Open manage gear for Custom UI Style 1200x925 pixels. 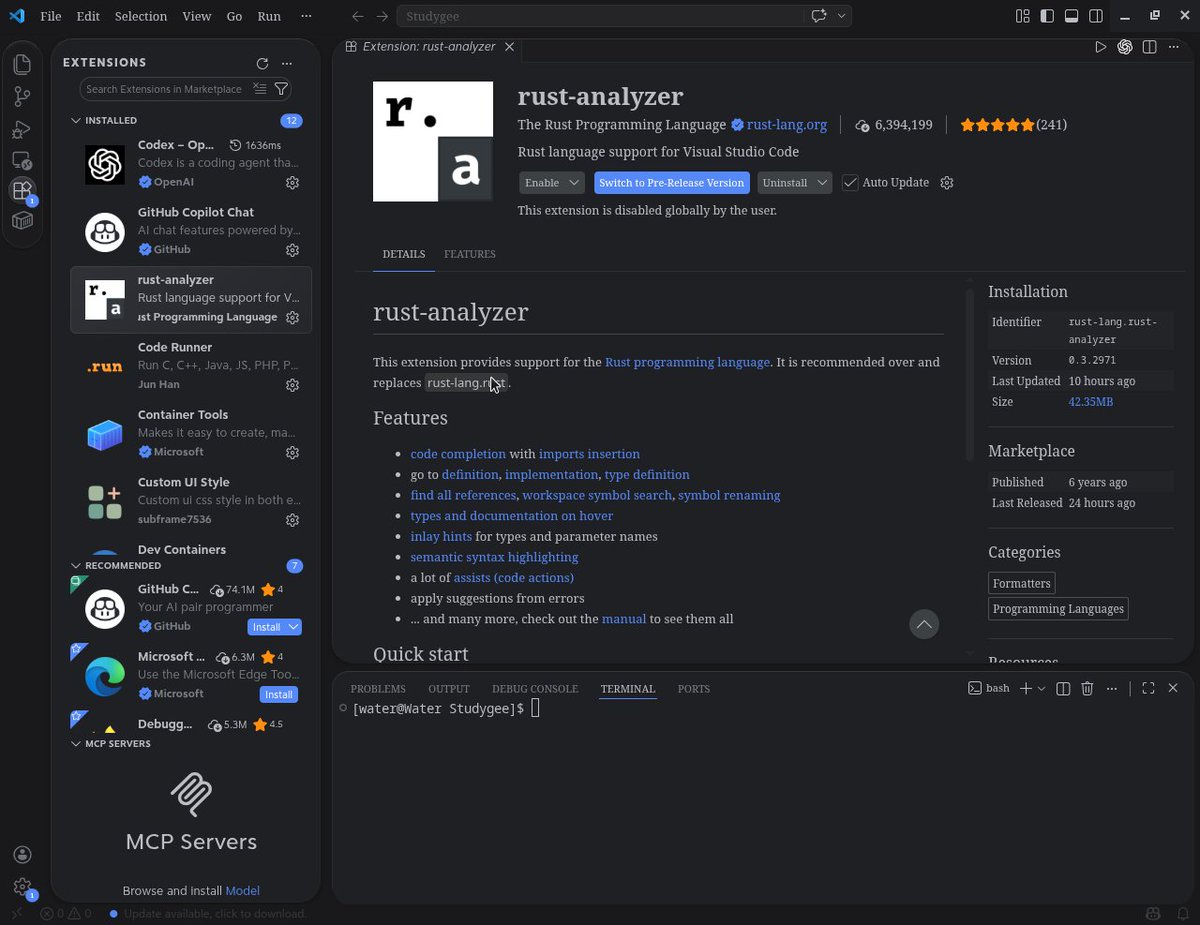pos(293,520)
